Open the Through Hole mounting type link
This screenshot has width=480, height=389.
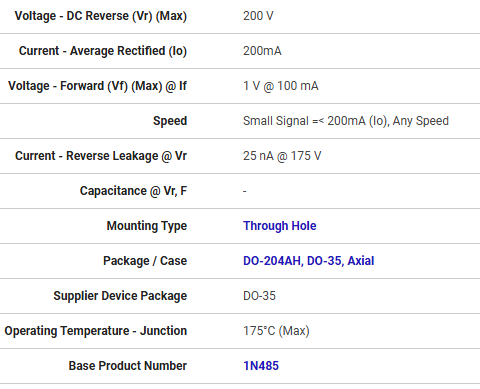279,226
